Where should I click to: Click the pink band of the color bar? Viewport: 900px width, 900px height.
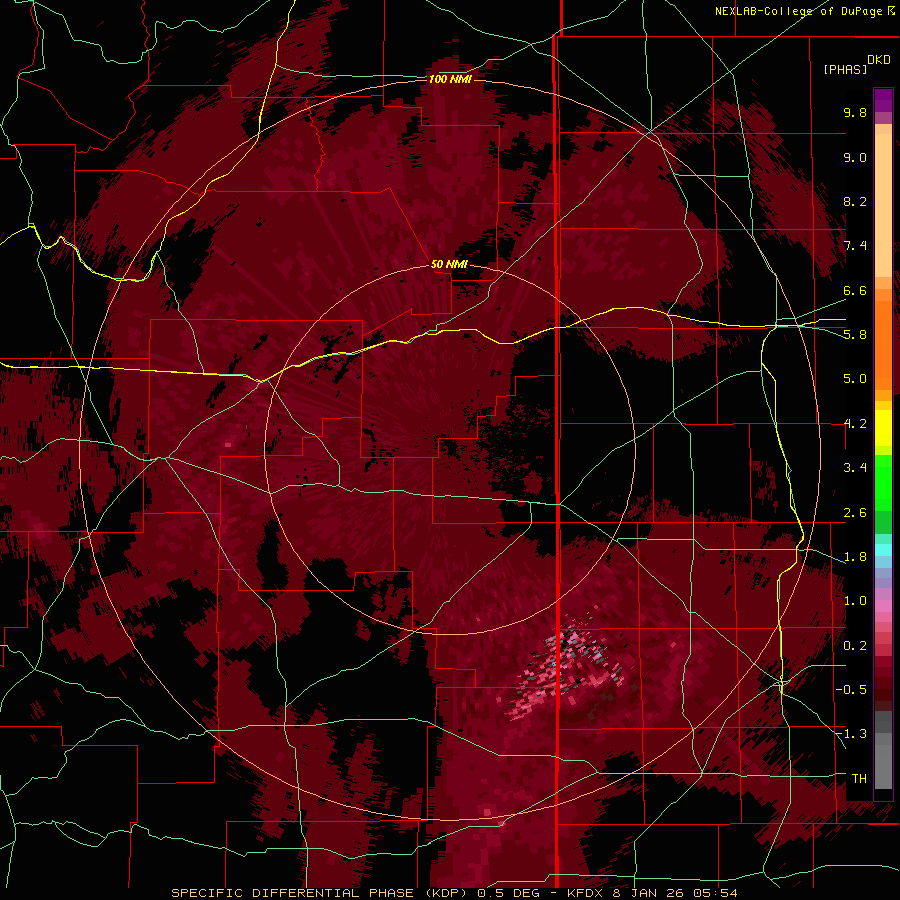883,606
